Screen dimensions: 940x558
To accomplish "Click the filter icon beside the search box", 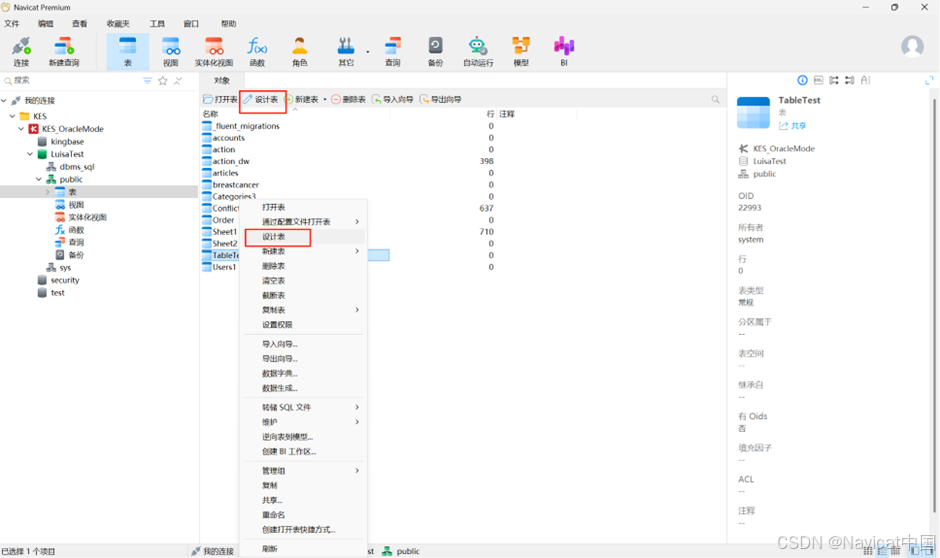I will click(147, 80).
